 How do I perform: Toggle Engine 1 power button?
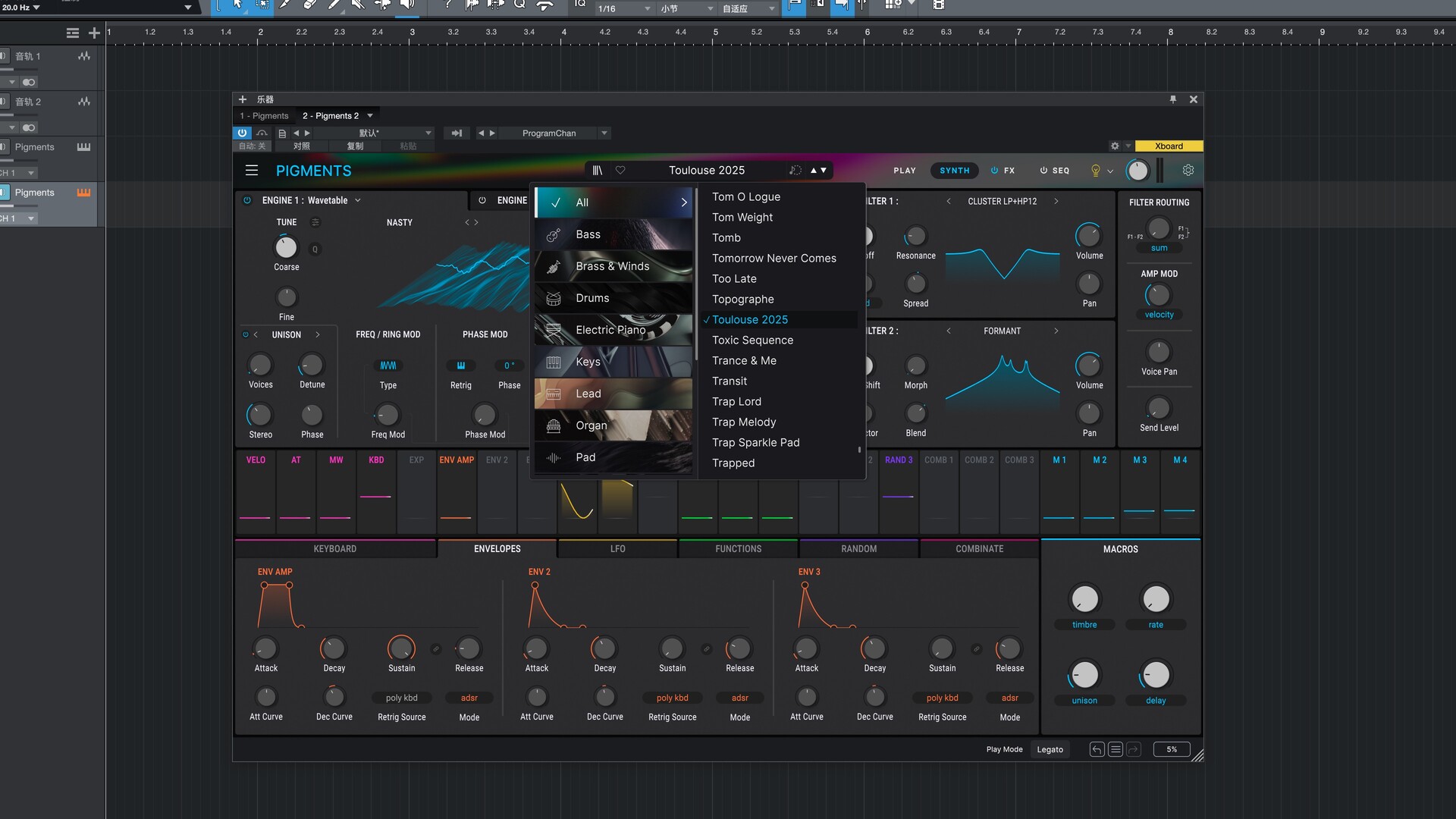tap(247, 201)
